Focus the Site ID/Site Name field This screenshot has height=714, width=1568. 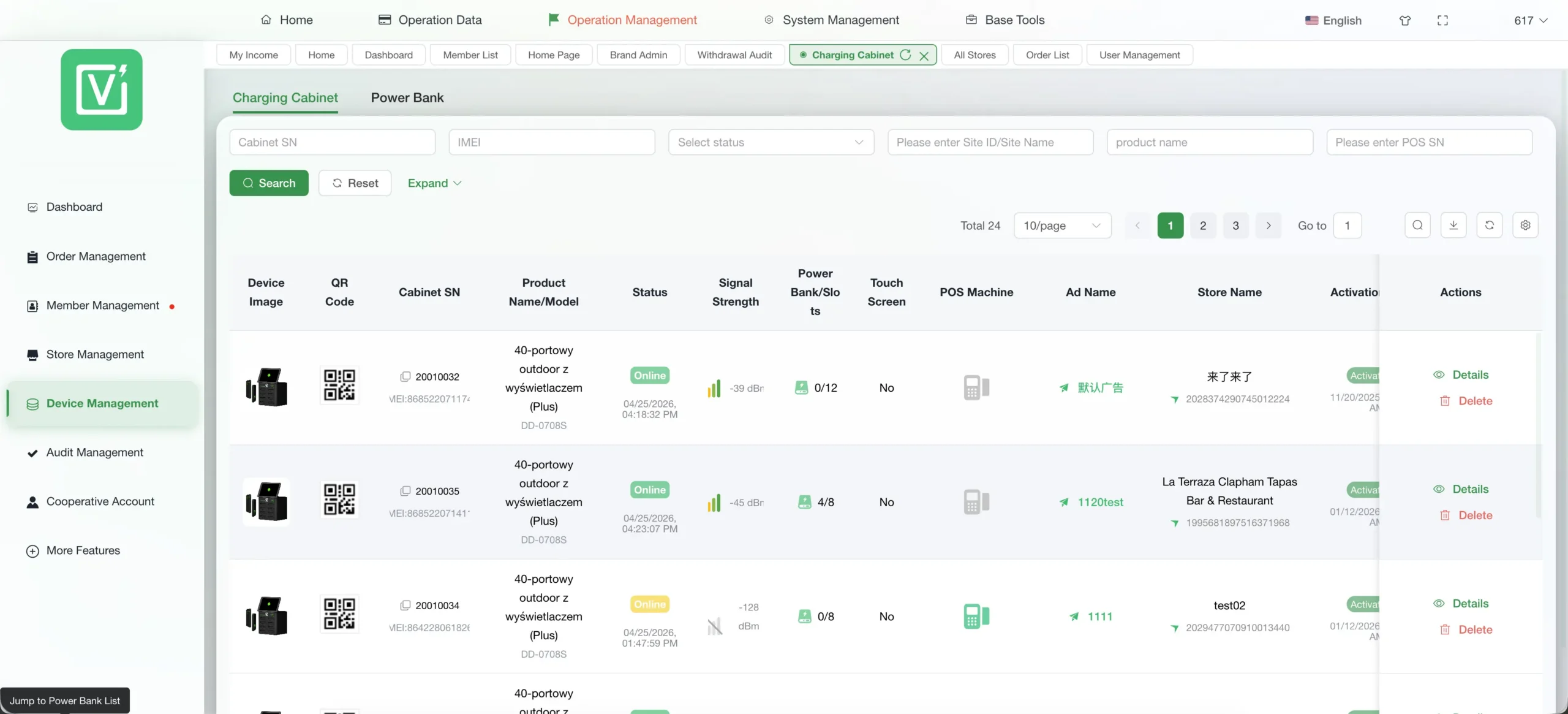(990, 142)
